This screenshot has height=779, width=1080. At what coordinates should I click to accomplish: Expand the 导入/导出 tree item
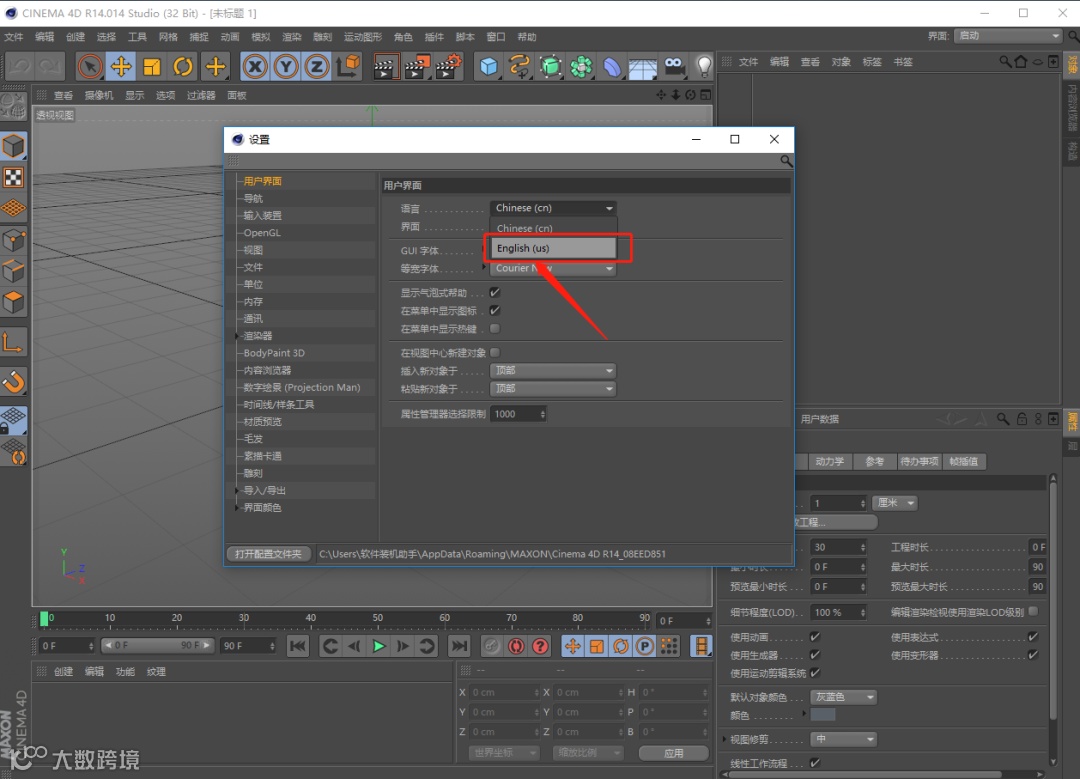pos(238,490)
